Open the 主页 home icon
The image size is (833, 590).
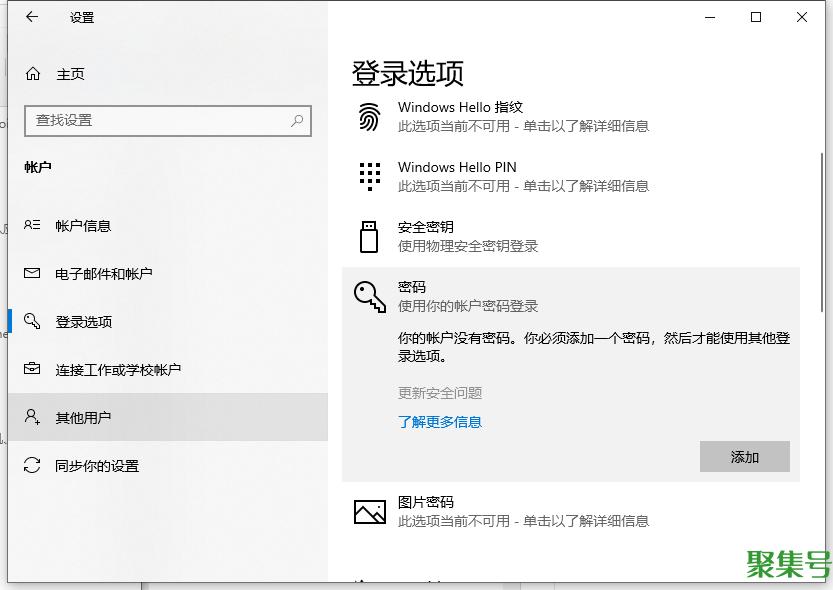[x=33, y=74]
